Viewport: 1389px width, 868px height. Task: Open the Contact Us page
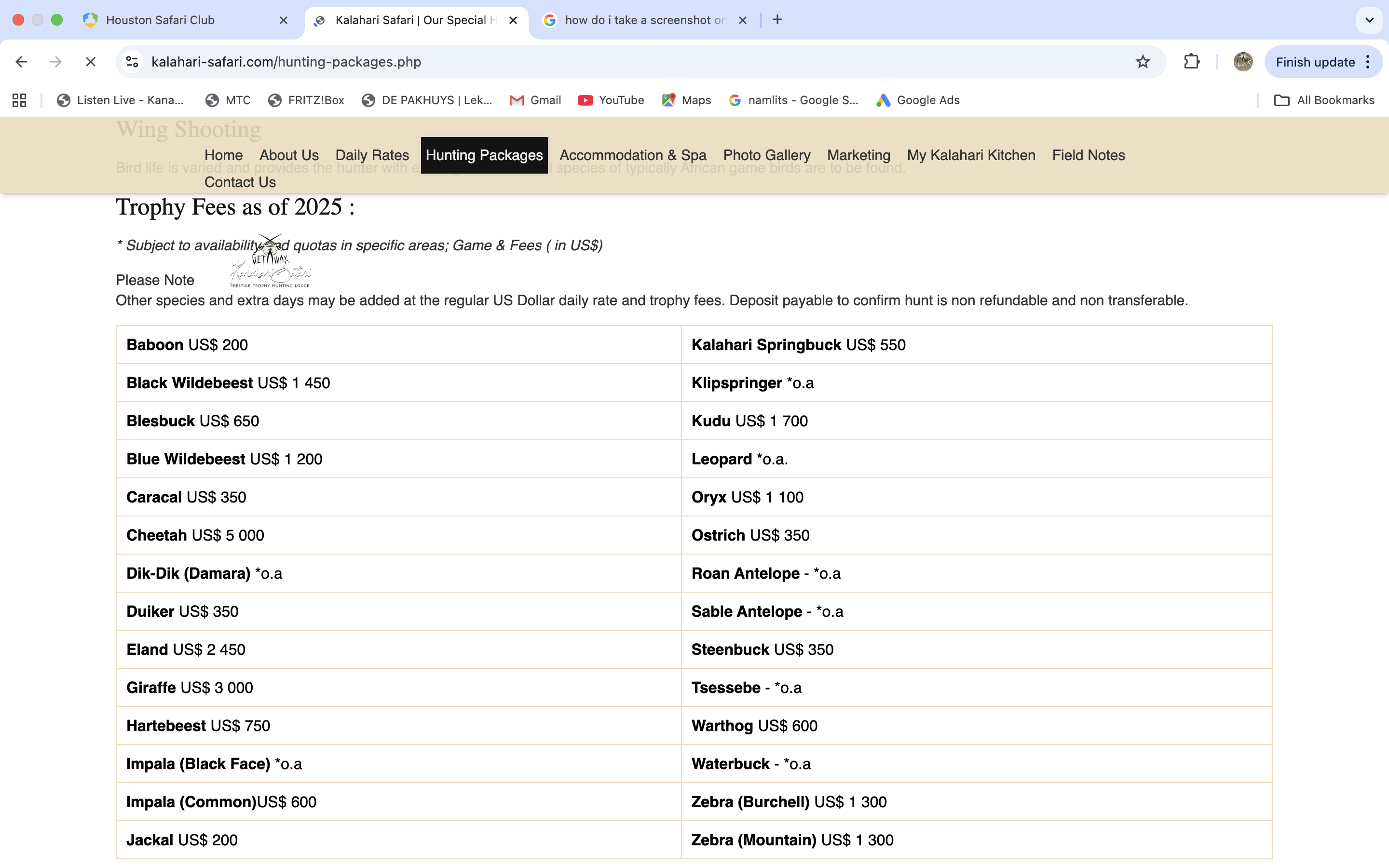[240, 182]
